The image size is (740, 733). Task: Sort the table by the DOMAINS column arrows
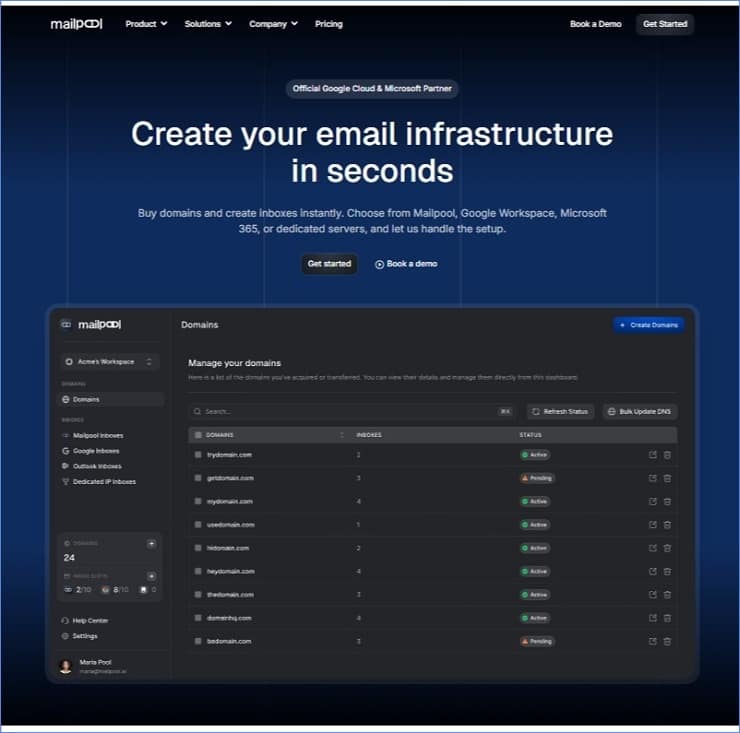pyautogui.click(x=342, y=435)
